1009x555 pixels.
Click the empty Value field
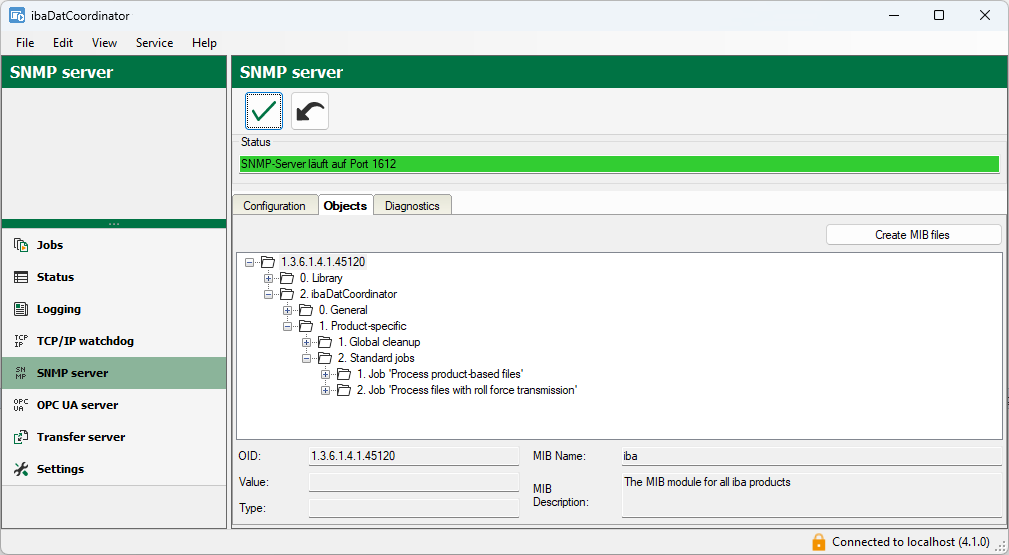[x=414, y=482]
